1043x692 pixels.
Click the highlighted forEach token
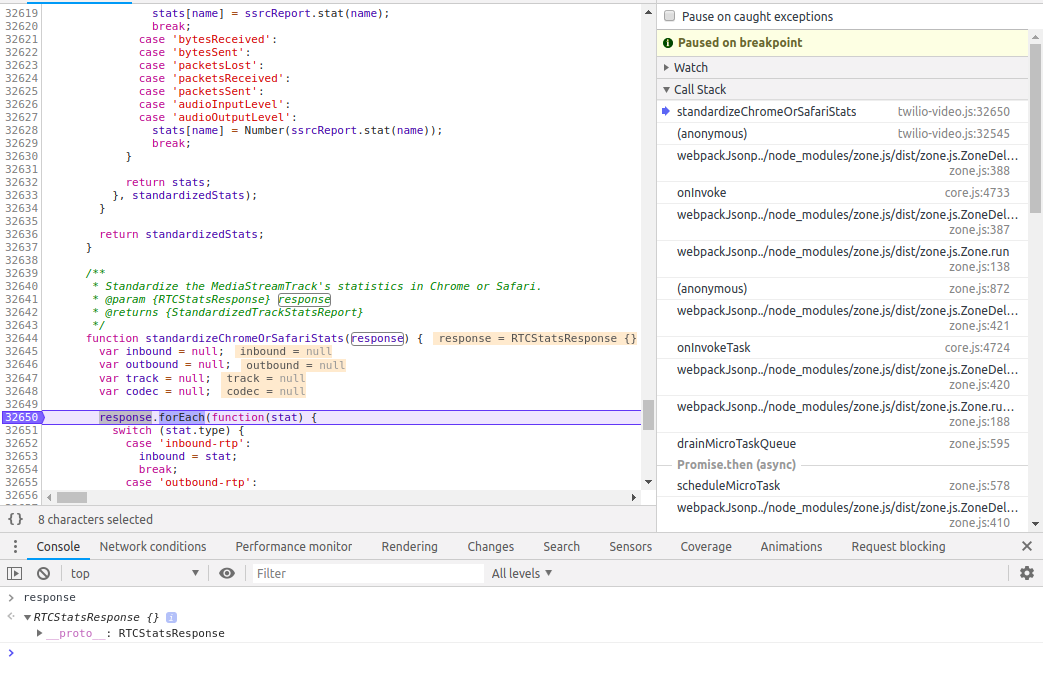(x=182, y=417)
